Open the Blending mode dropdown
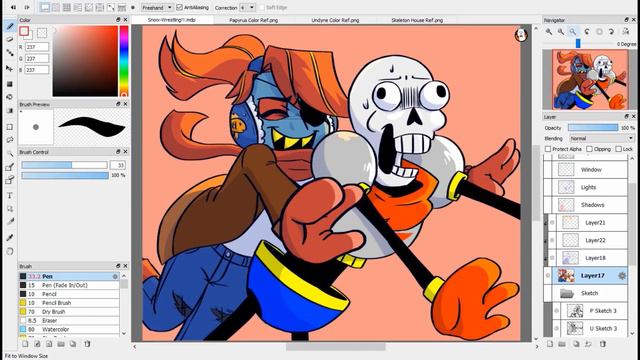 tap(602, 138)
